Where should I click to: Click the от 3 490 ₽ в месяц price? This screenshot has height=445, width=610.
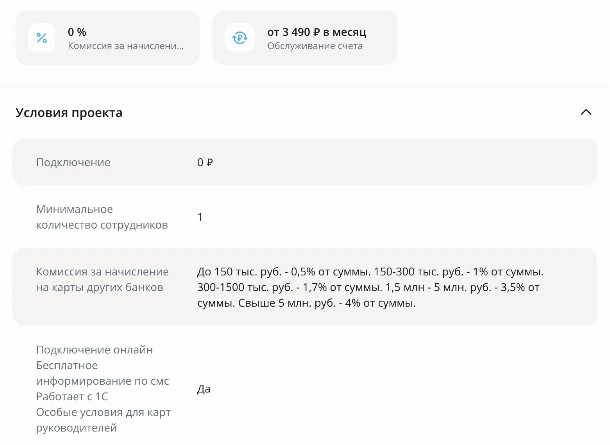[x=317, y=32]
